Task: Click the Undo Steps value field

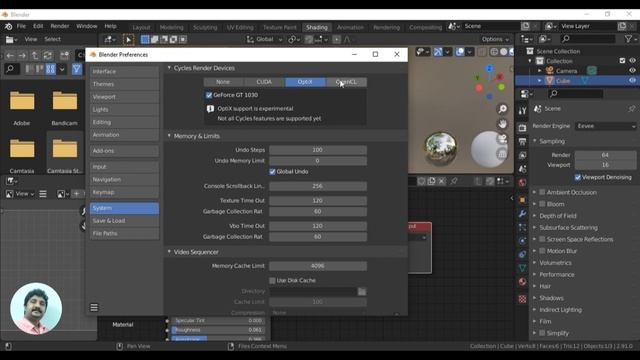Action: point(318,150)
